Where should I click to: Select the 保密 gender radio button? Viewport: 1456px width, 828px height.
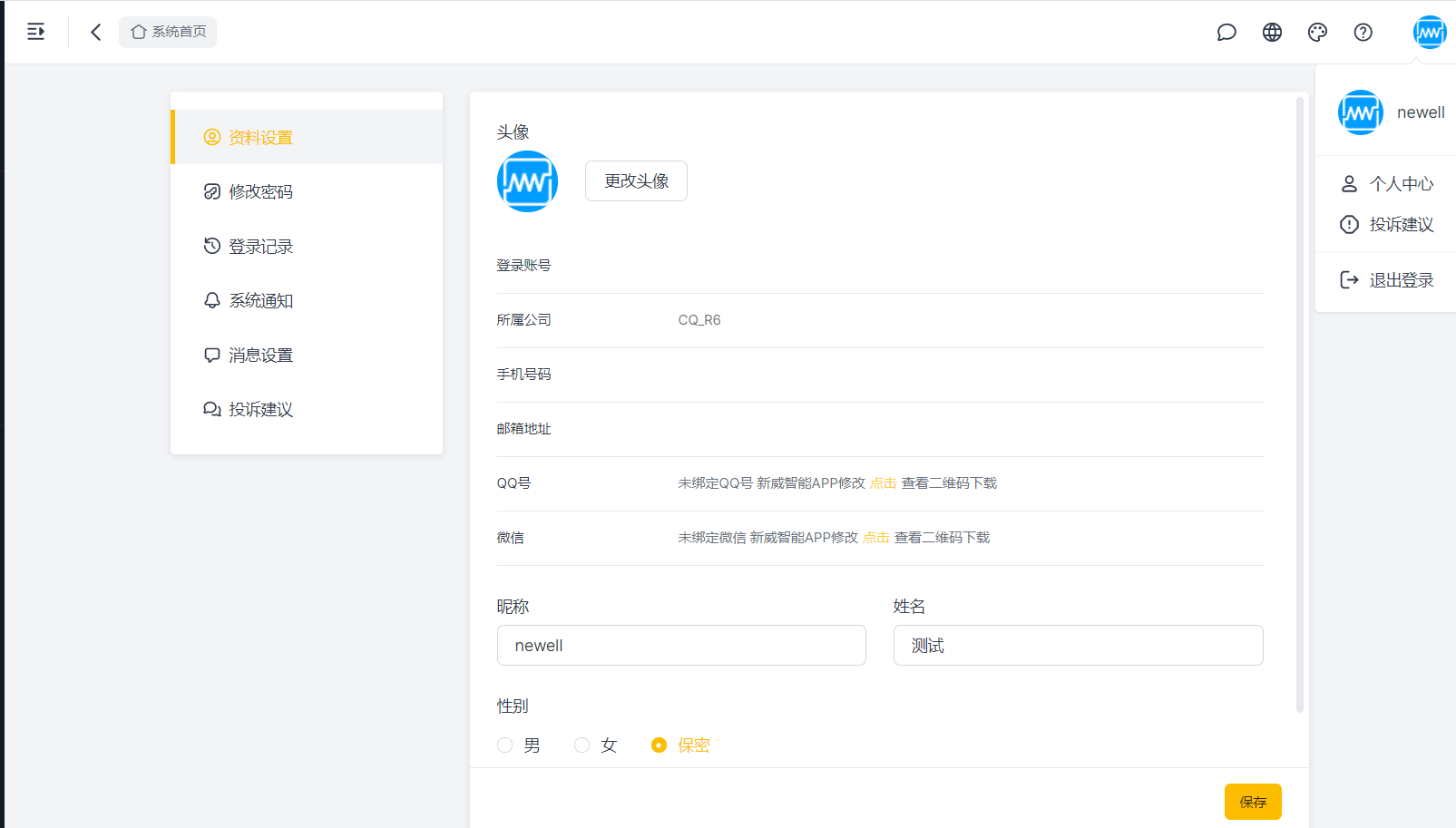click(x=660, y=745)
